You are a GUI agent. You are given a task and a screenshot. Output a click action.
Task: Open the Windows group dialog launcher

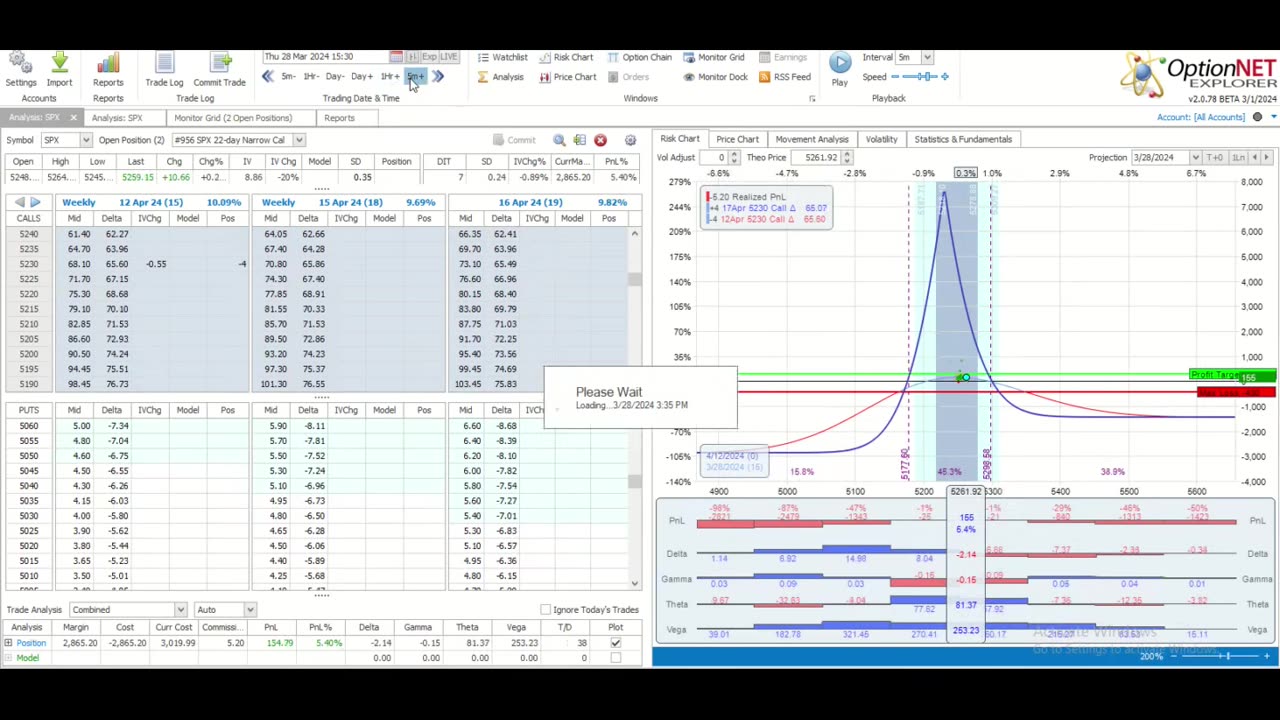(811, 99)
